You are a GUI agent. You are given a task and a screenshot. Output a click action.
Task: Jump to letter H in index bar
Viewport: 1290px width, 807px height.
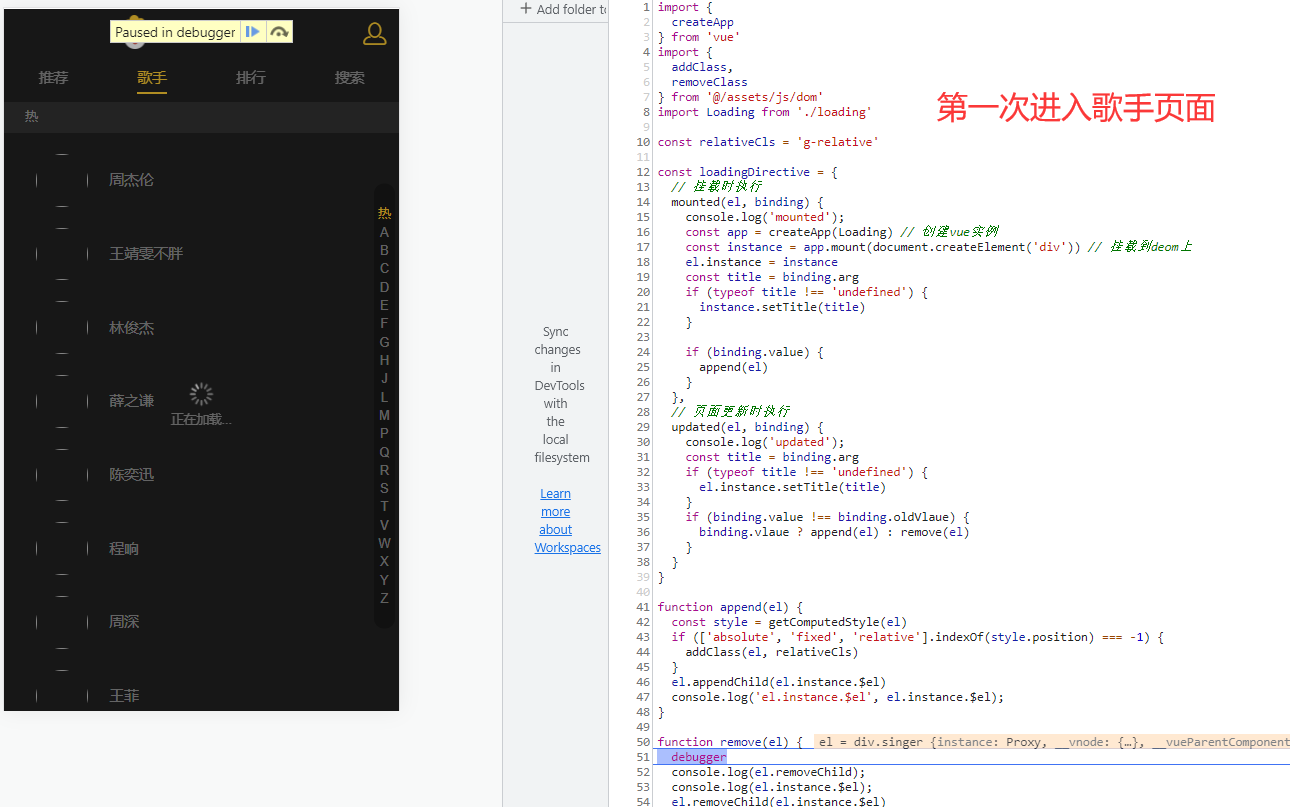pos(384,360)
